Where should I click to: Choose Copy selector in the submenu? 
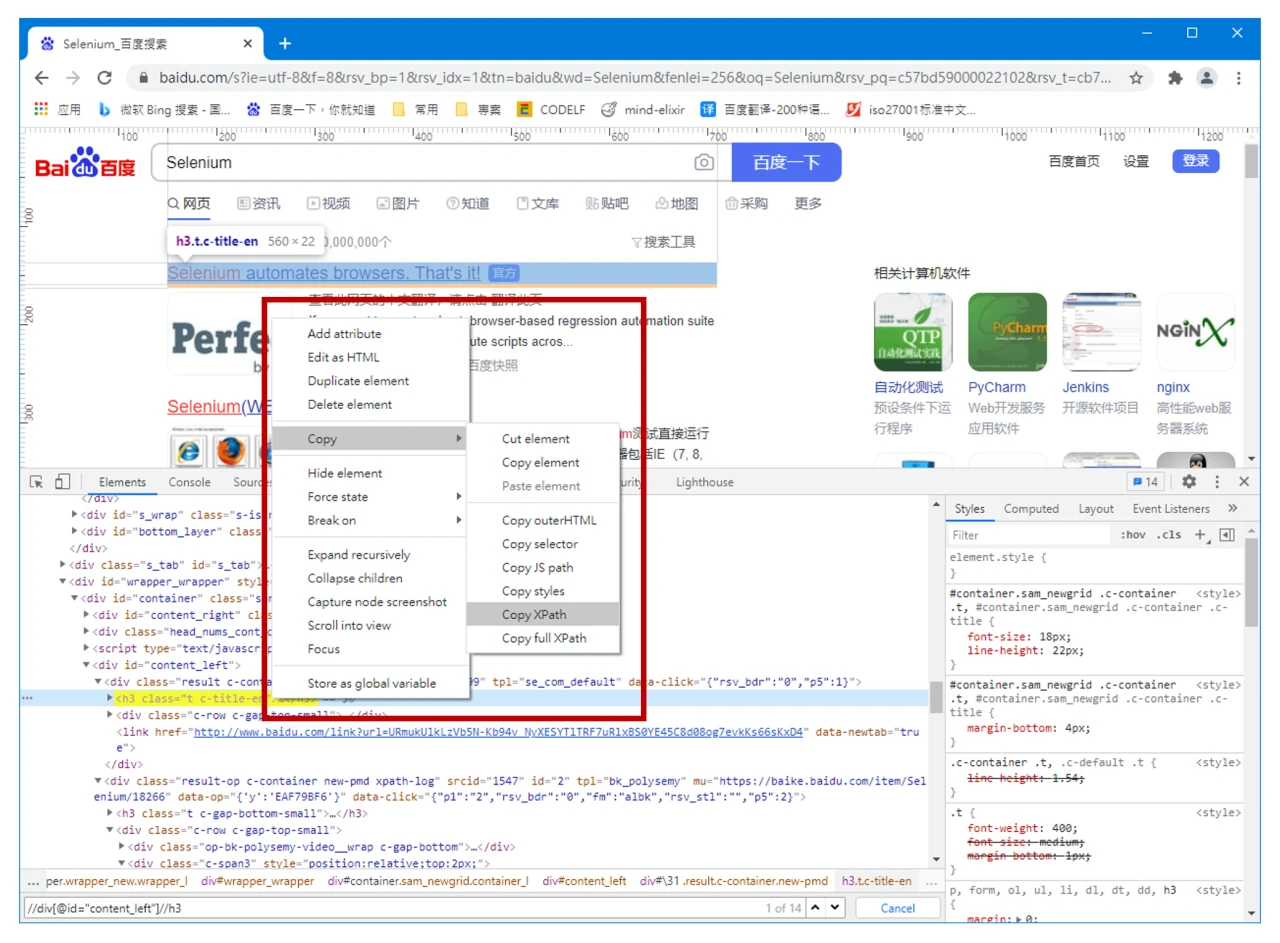point(544,544)
